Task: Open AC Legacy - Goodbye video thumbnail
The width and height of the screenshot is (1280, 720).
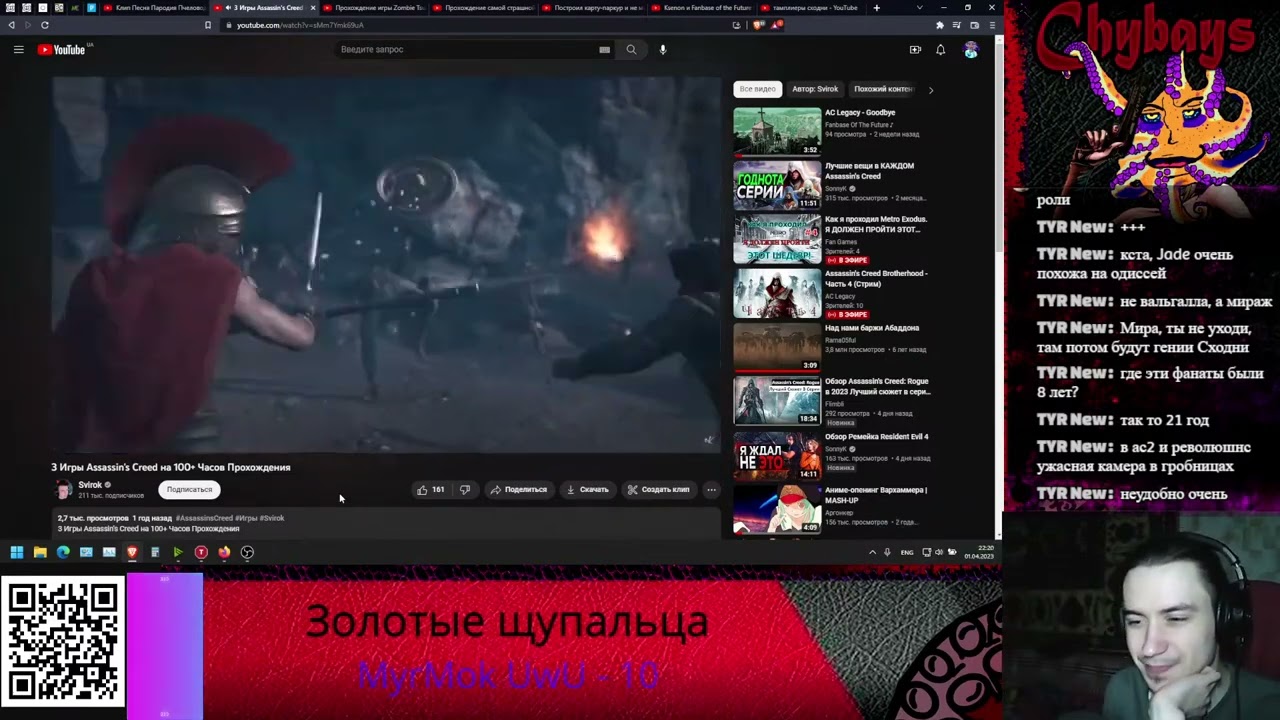Action: point(777,131)
